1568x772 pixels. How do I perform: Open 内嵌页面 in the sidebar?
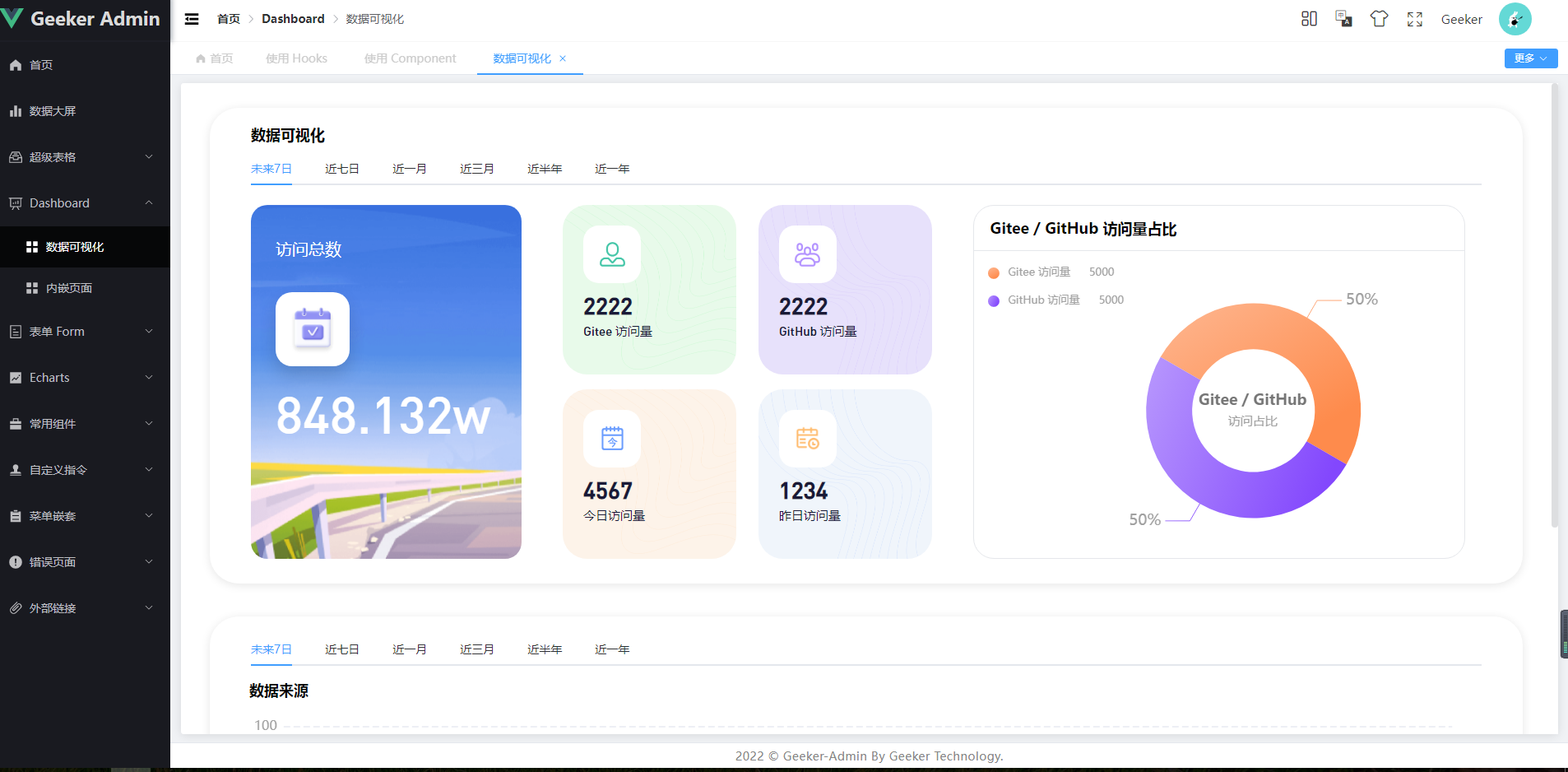click(69, 288)
